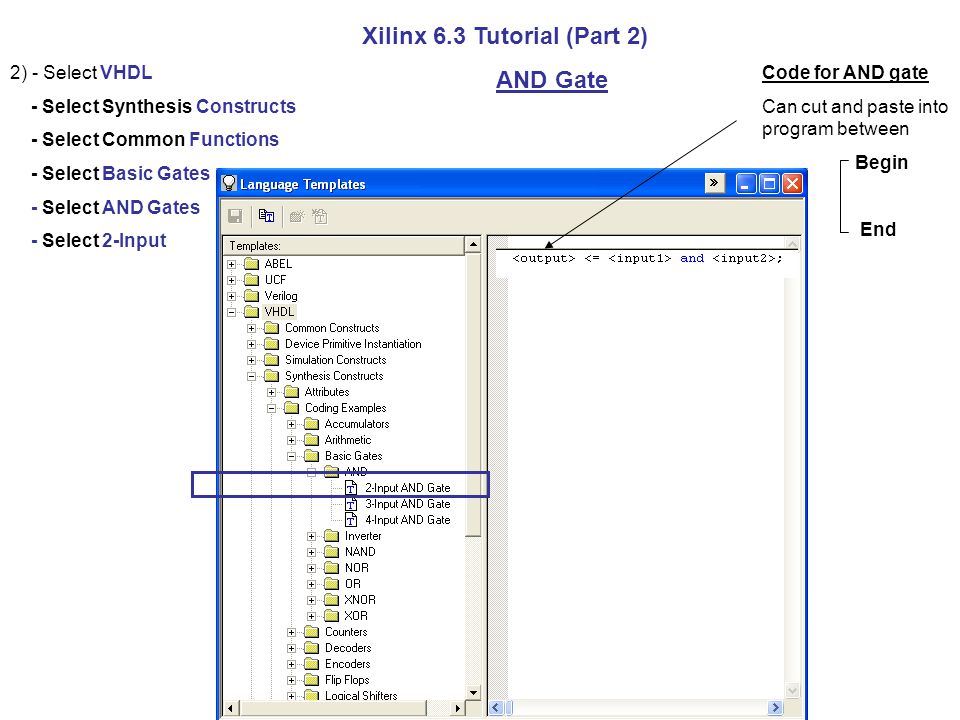Expand the NOR gates node
Image resolution: width=960 pixels, height=720 pixels.
311,568
